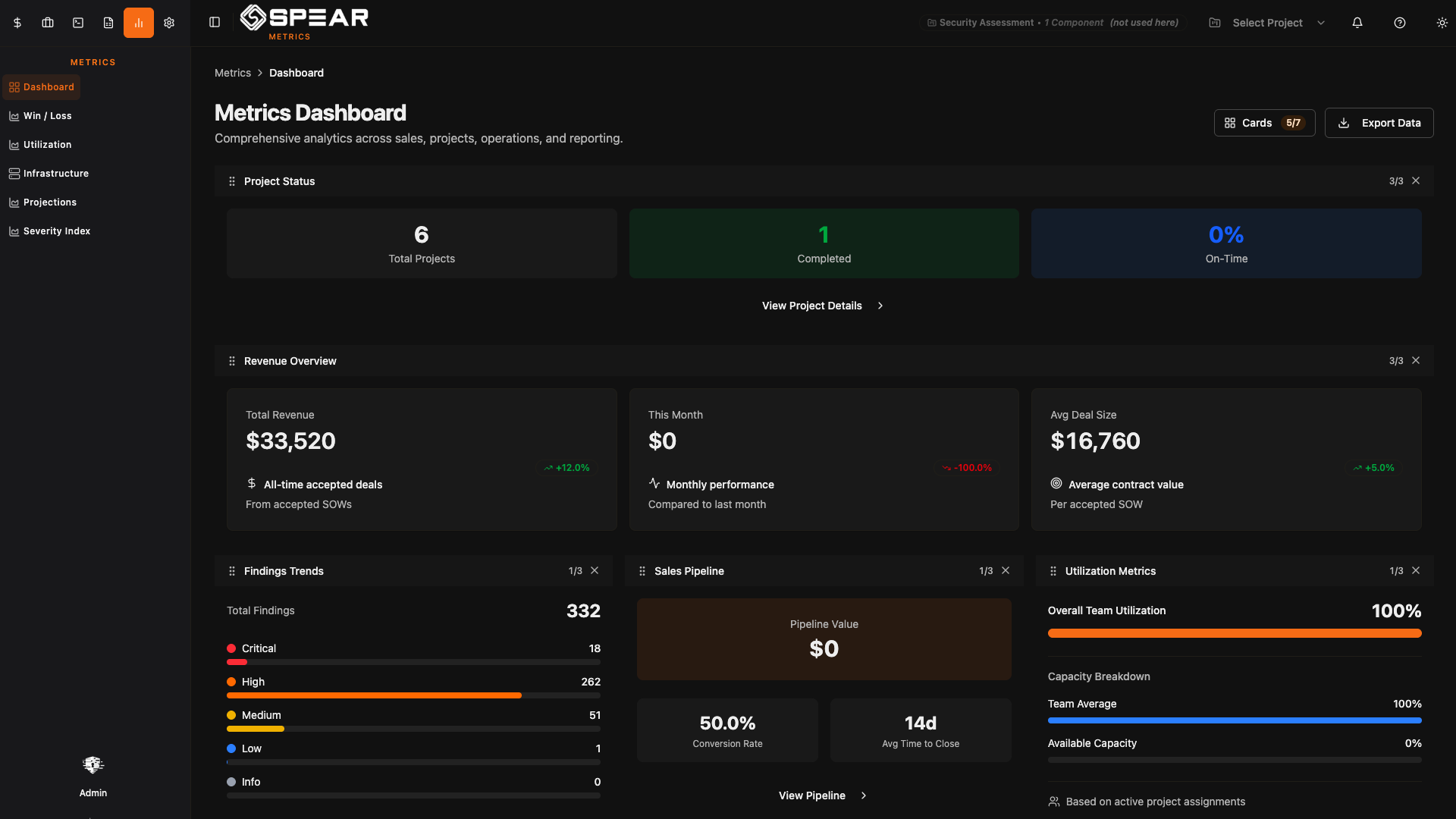The image size is (1456, 819).
Task: Select the orange bar-chart Metrics icon
Action: click(138, 22)
